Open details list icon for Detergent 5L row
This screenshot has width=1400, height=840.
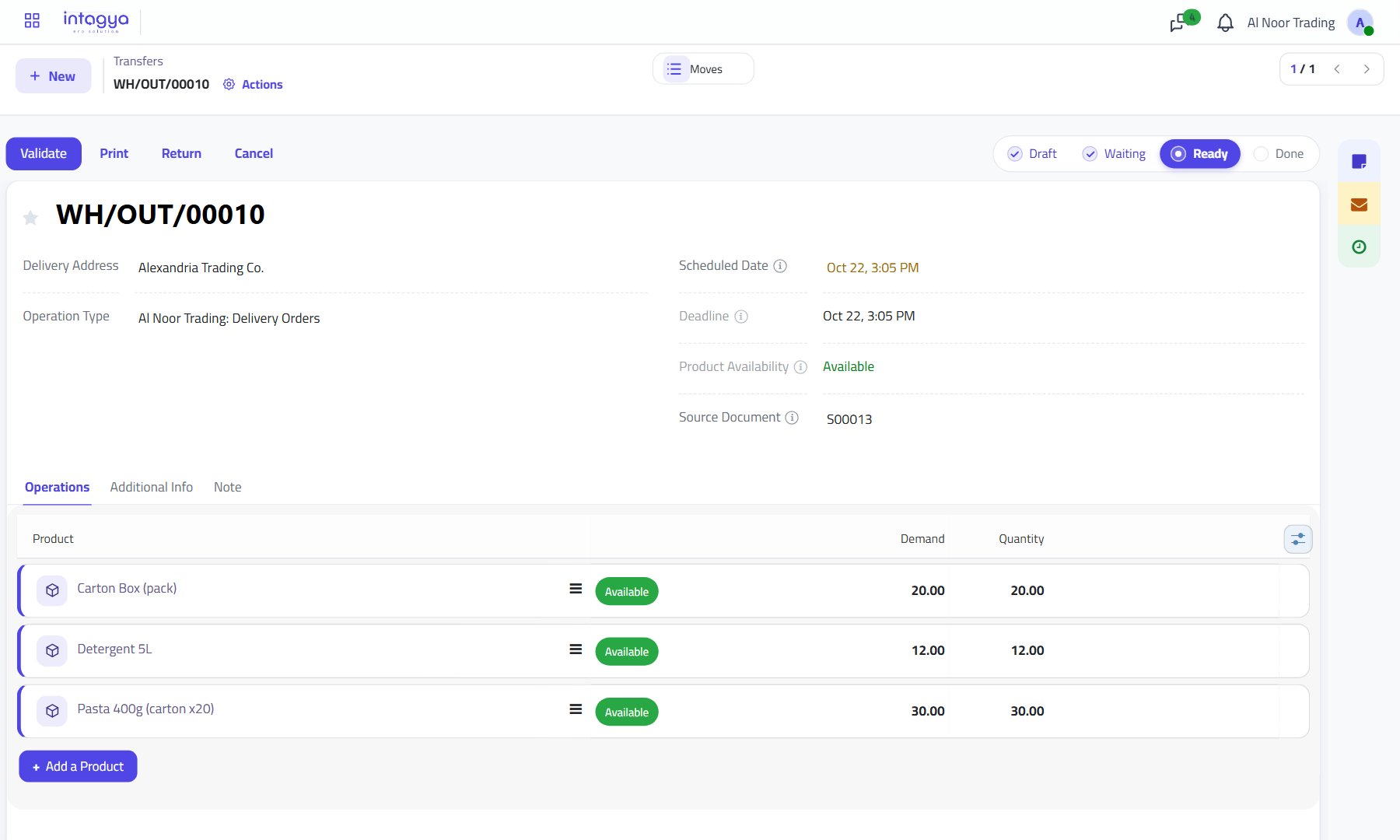[576, 649]
